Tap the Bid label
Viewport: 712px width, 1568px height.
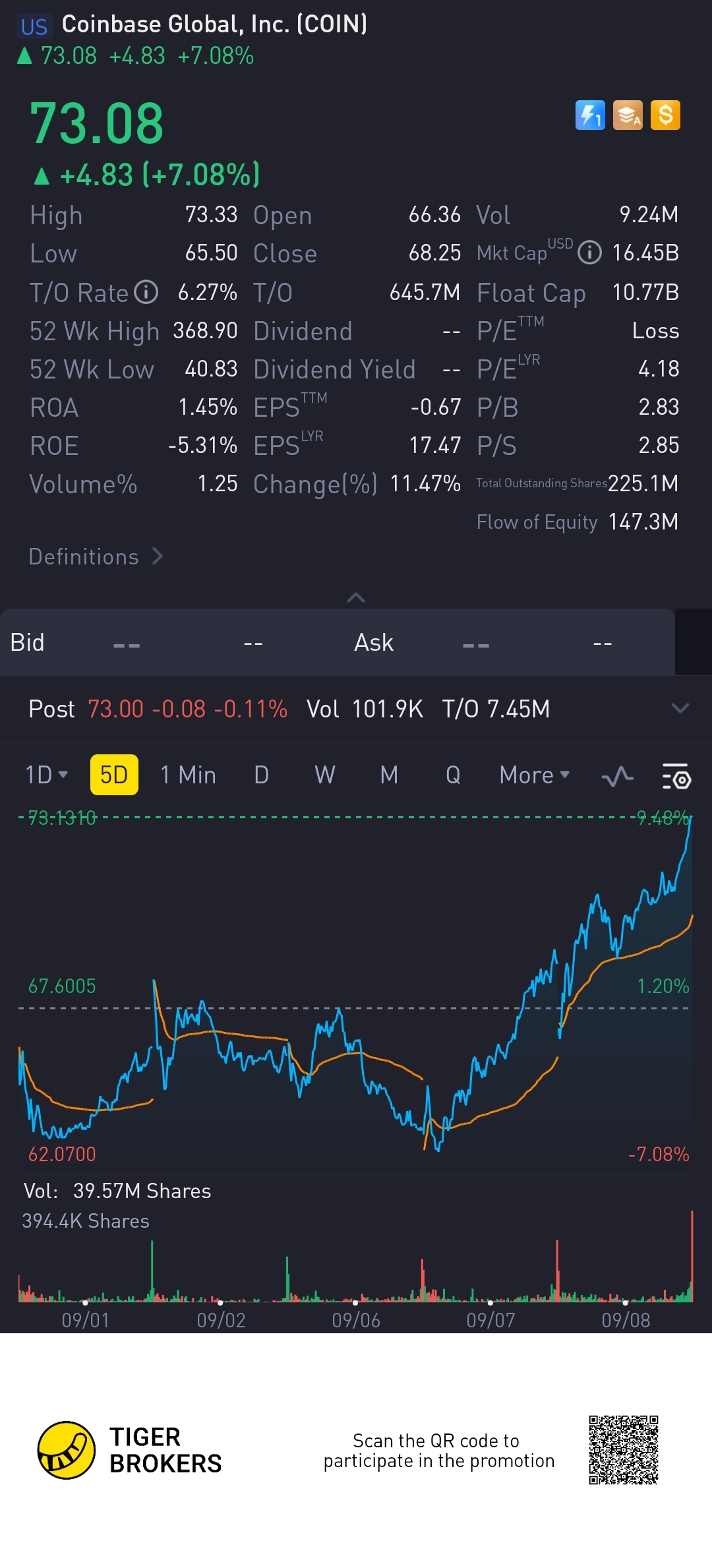pos(27,642)
